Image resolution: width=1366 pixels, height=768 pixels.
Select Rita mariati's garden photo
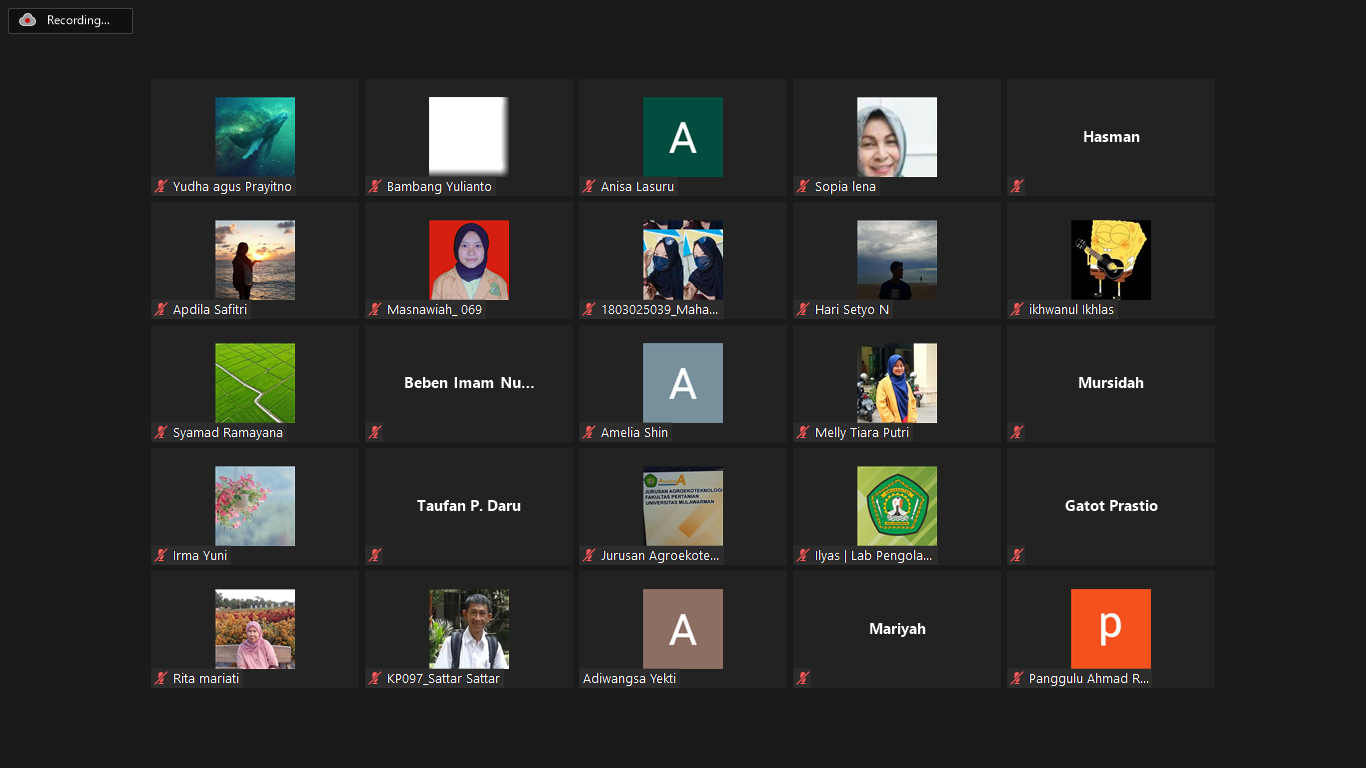coord(255,629)
